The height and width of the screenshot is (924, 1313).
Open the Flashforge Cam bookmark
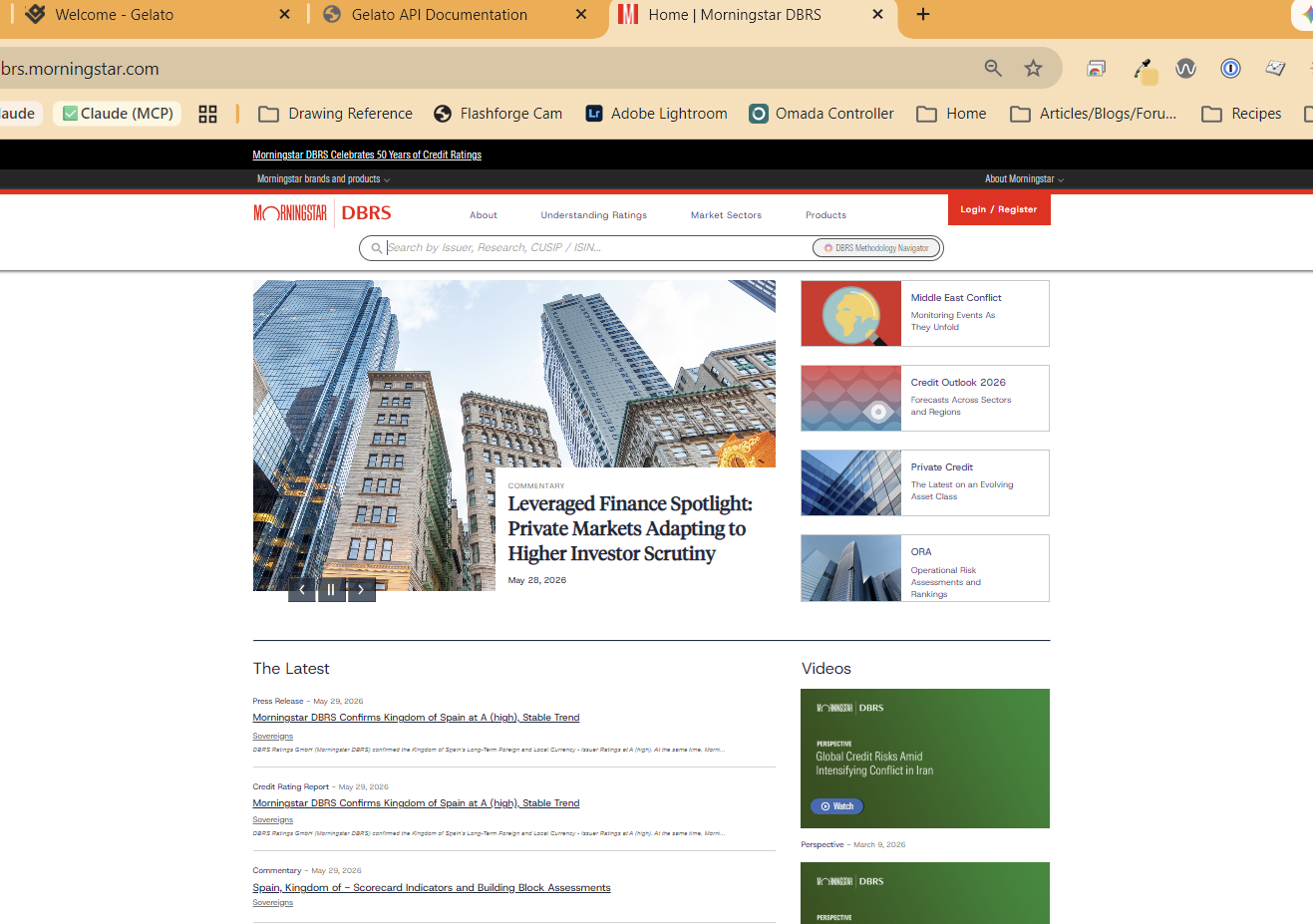click(497, 114)
